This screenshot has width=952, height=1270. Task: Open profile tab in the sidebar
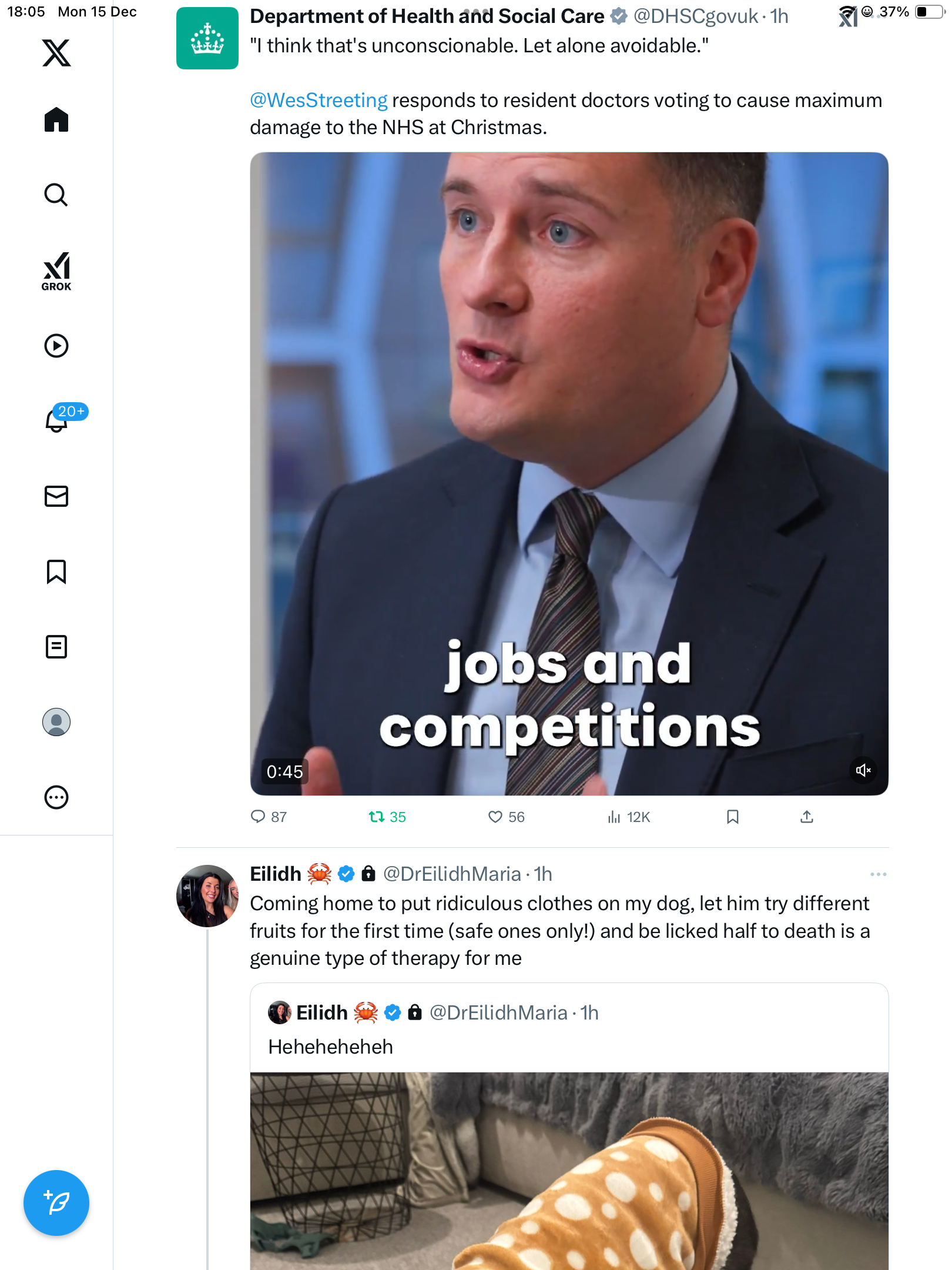56,722
